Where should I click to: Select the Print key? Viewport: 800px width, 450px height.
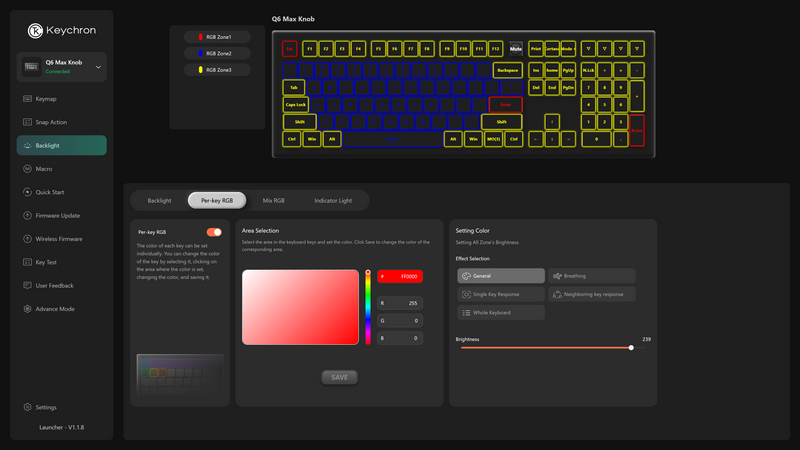pos(536,49)
